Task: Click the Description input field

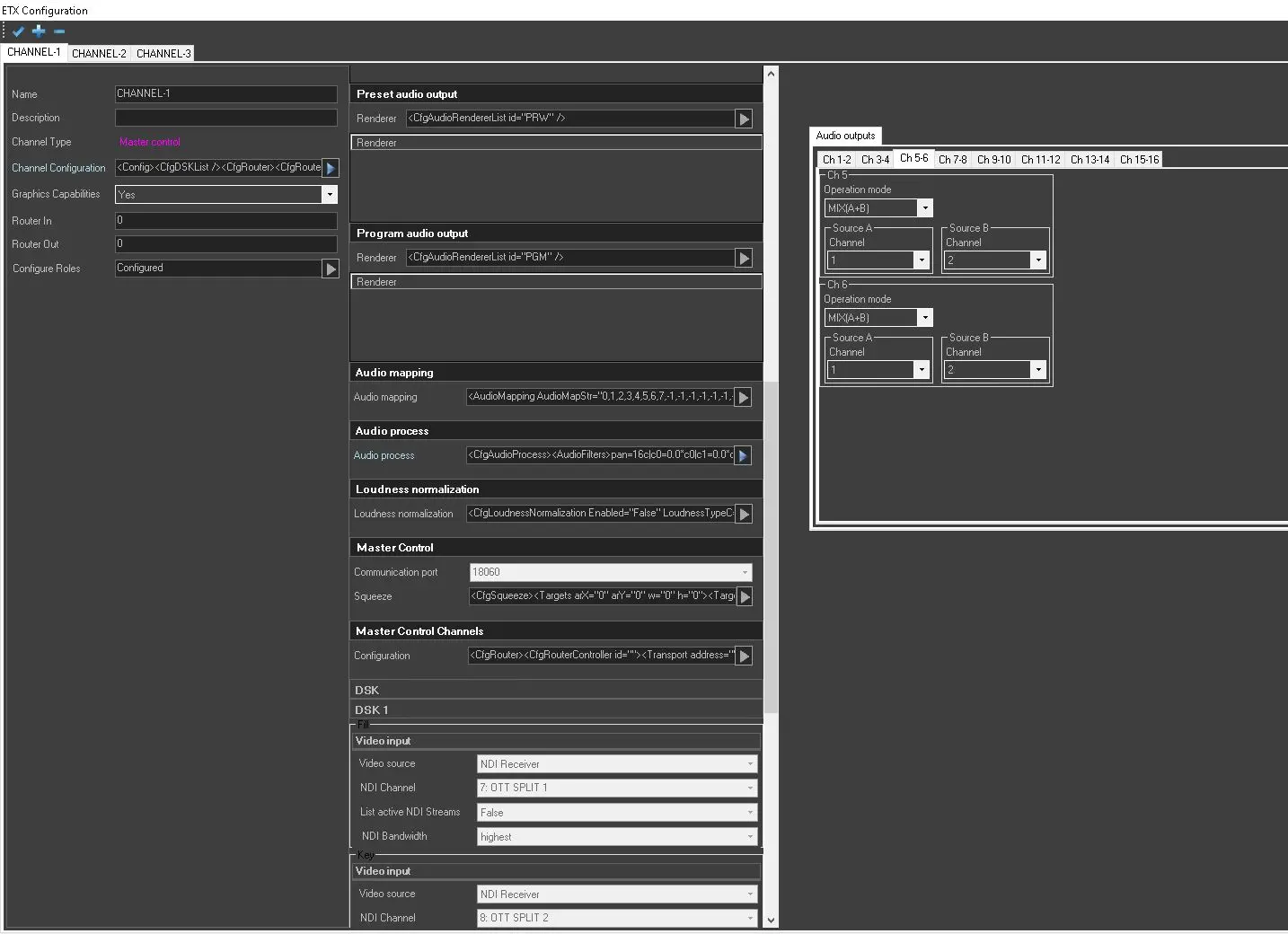Action: pos(225,118)
